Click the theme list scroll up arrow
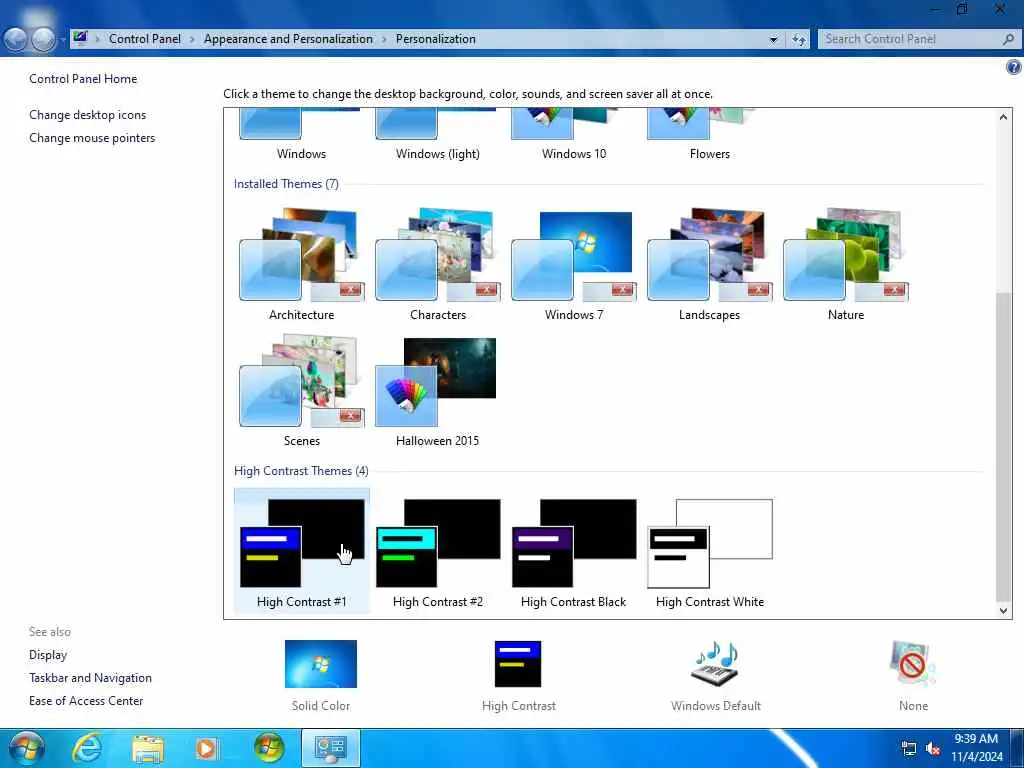1024x768 pixels. pyautogui.click(x=1003, y=117)
